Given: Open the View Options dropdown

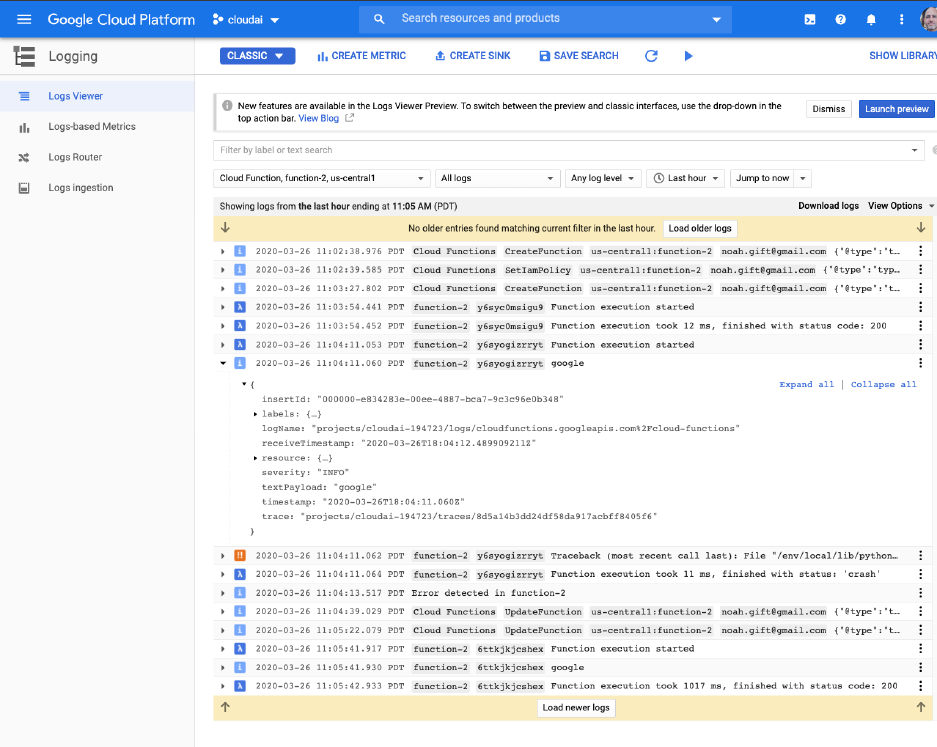Looking at the screenshot, I should pos(901,206).
